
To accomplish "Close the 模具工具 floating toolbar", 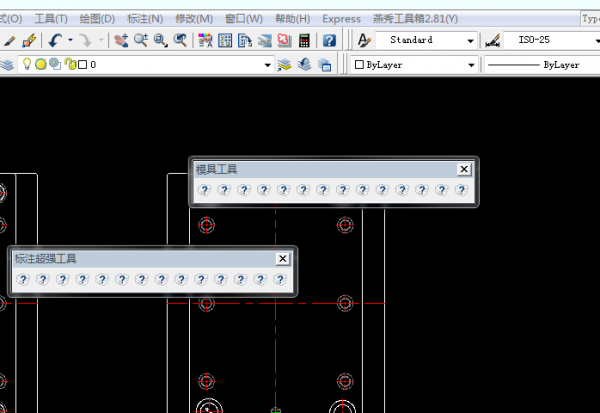I will click(x=464, y=169).
